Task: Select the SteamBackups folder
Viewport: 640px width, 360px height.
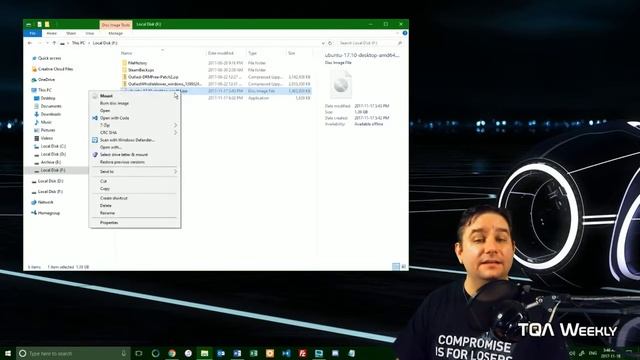Action: click(x=141, y=70)
